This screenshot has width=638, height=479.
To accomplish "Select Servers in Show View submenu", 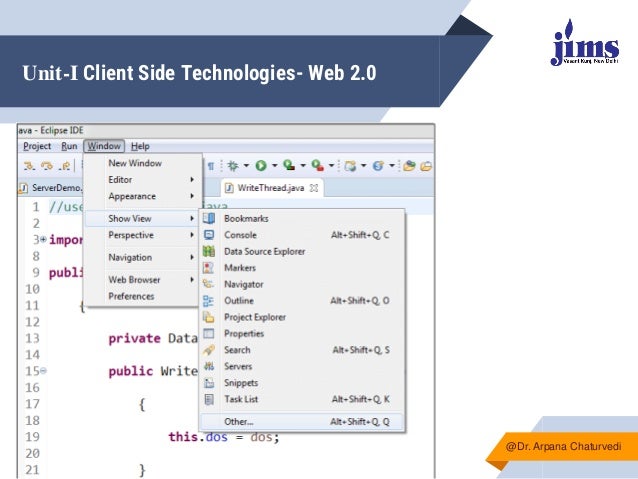I will [302, 366].
